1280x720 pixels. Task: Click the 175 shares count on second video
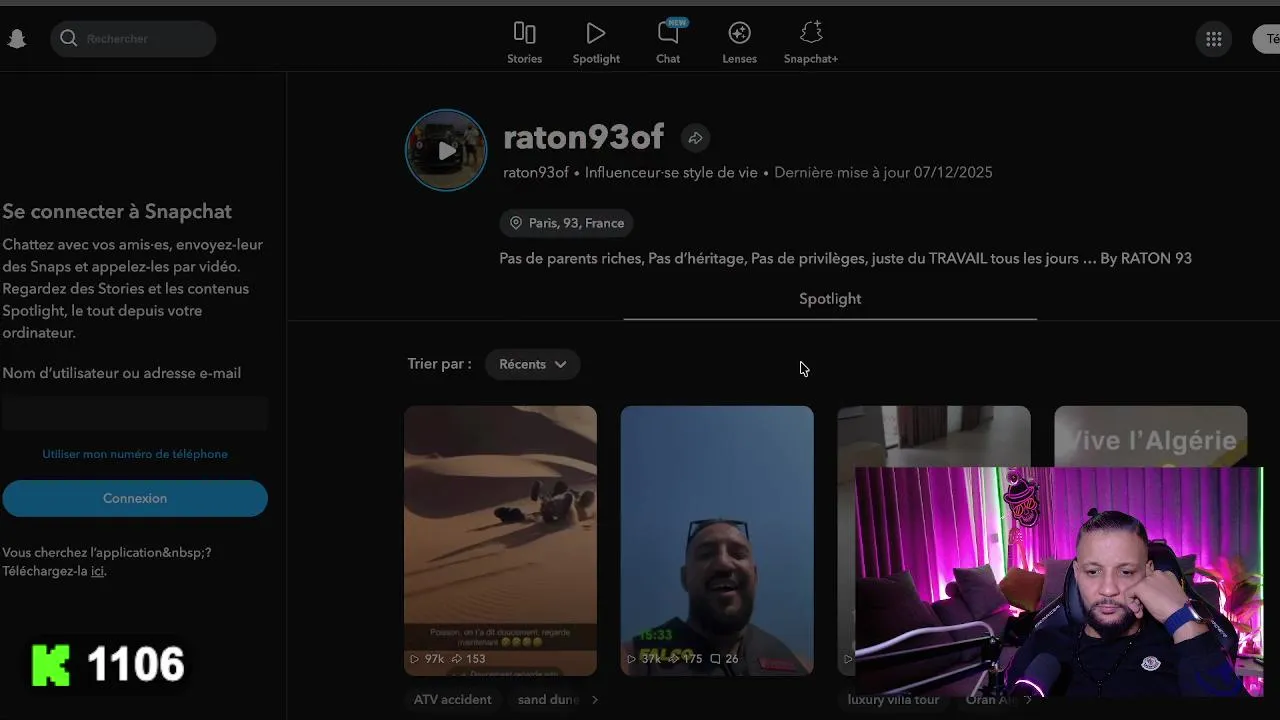coord(685,659)
